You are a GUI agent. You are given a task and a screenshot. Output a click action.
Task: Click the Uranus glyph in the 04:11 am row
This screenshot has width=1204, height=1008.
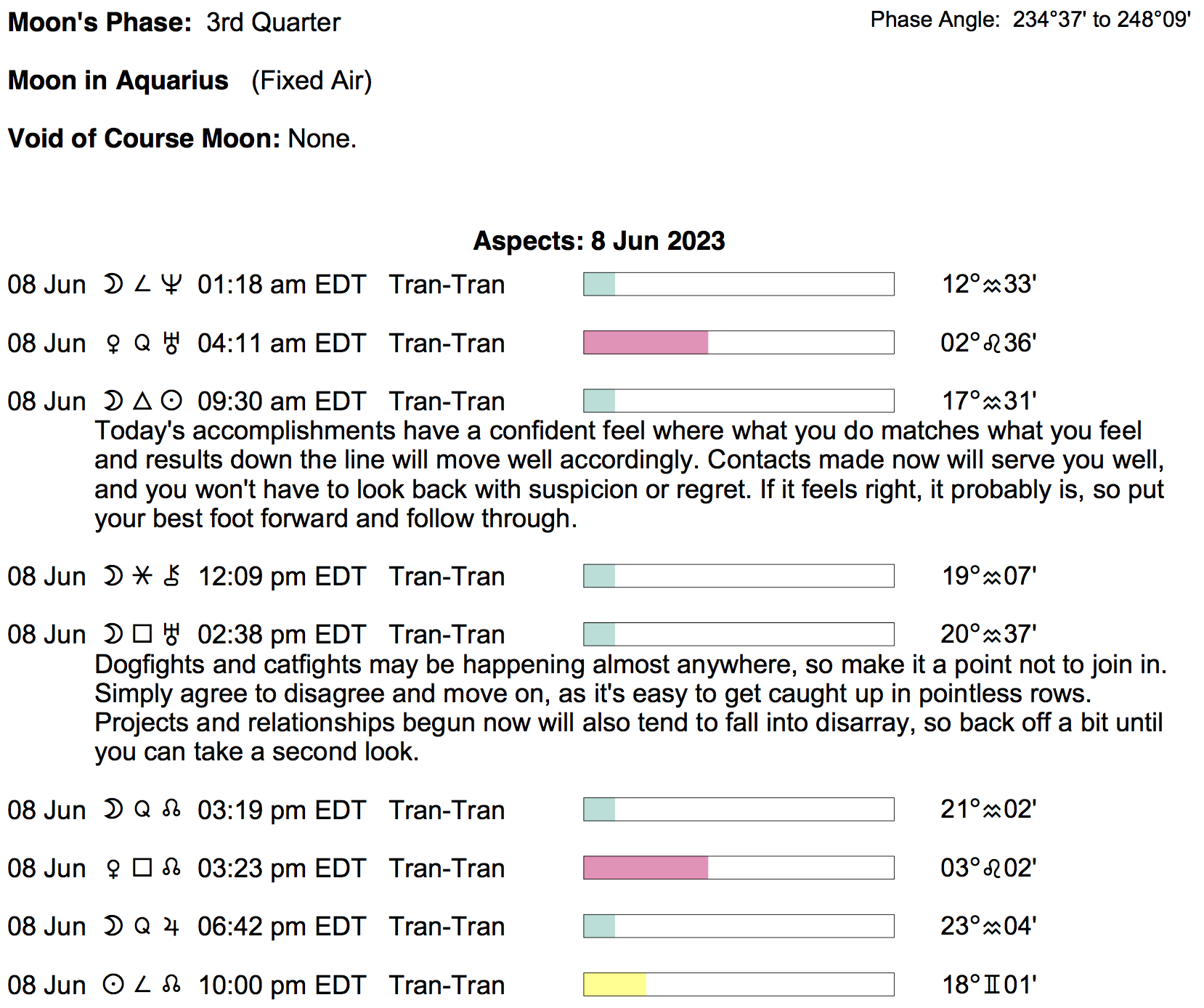click(171, 343)
